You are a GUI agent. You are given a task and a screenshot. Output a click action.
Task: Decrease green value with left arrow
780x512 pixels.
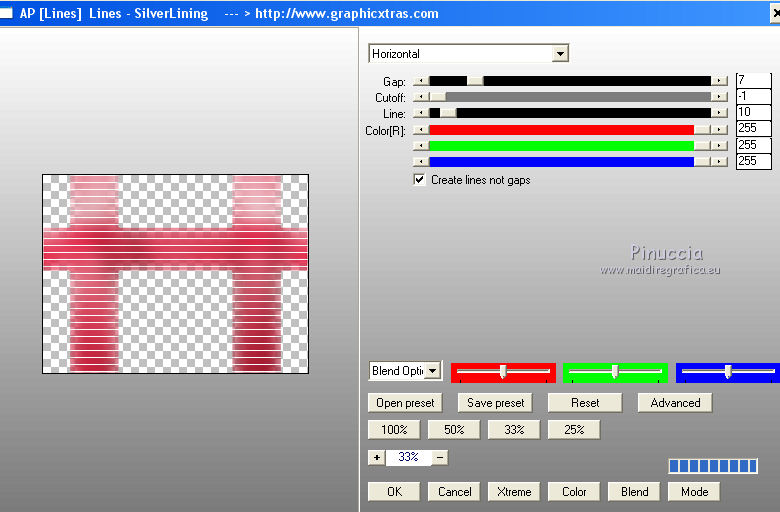[x=421, y=146]
